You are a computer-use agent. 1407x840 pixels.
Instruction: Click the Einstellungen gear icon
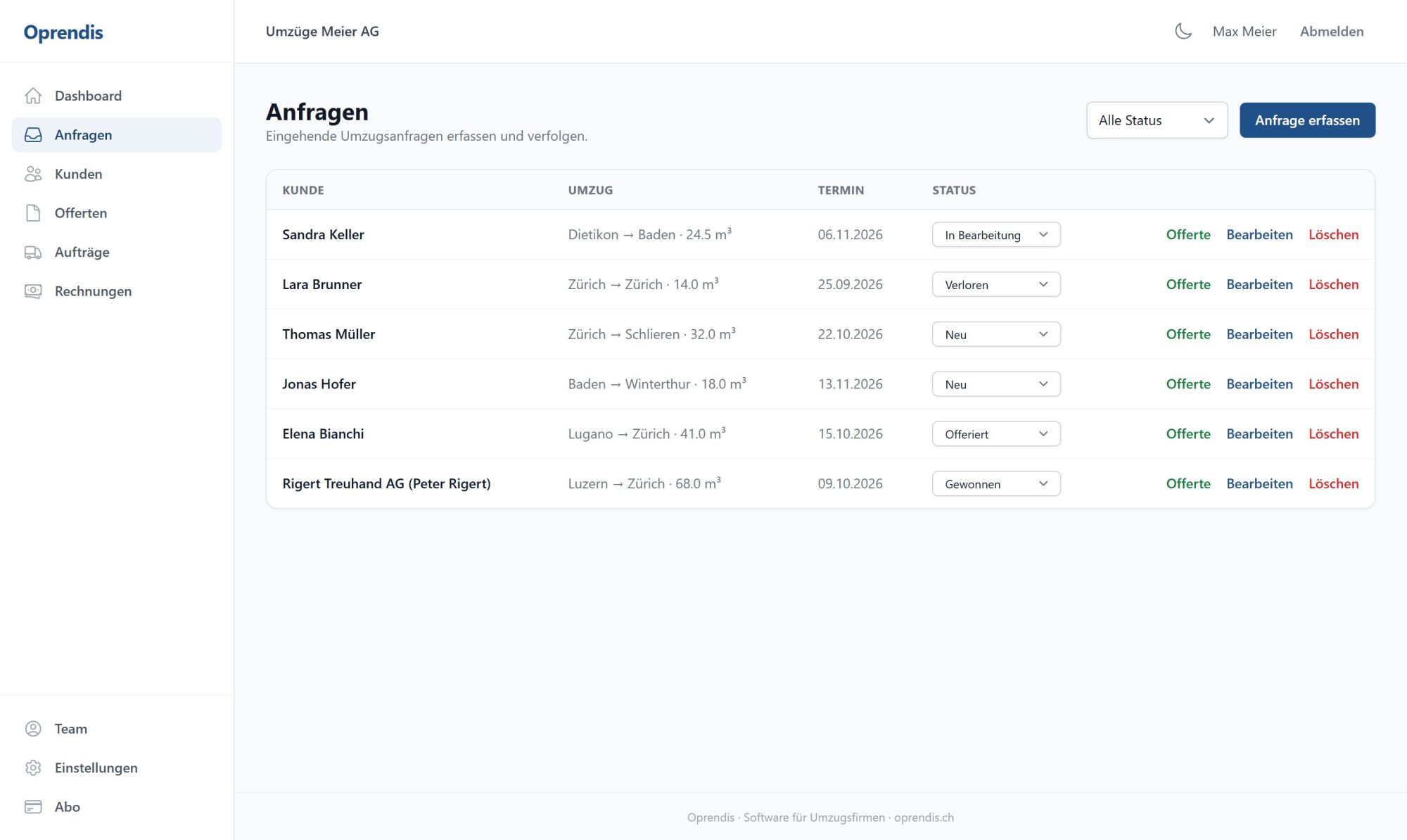[33, 768]
